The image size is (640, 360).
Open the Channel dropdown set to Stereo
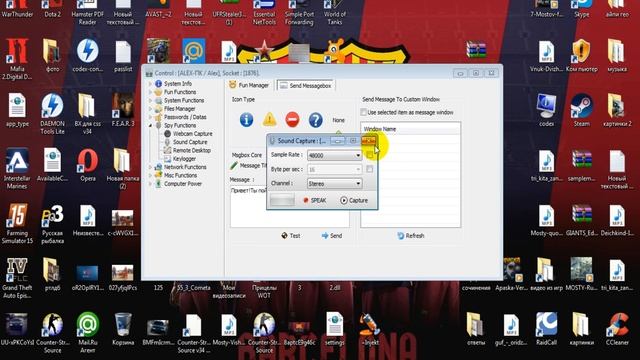point(334,184)
